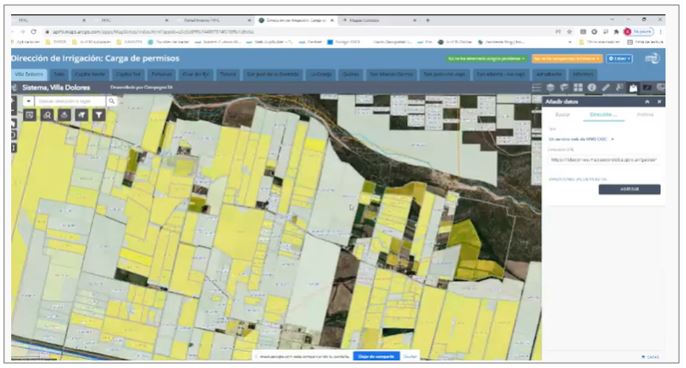
Task: Switch to the Archivo tab in panel
Action: 645,115
